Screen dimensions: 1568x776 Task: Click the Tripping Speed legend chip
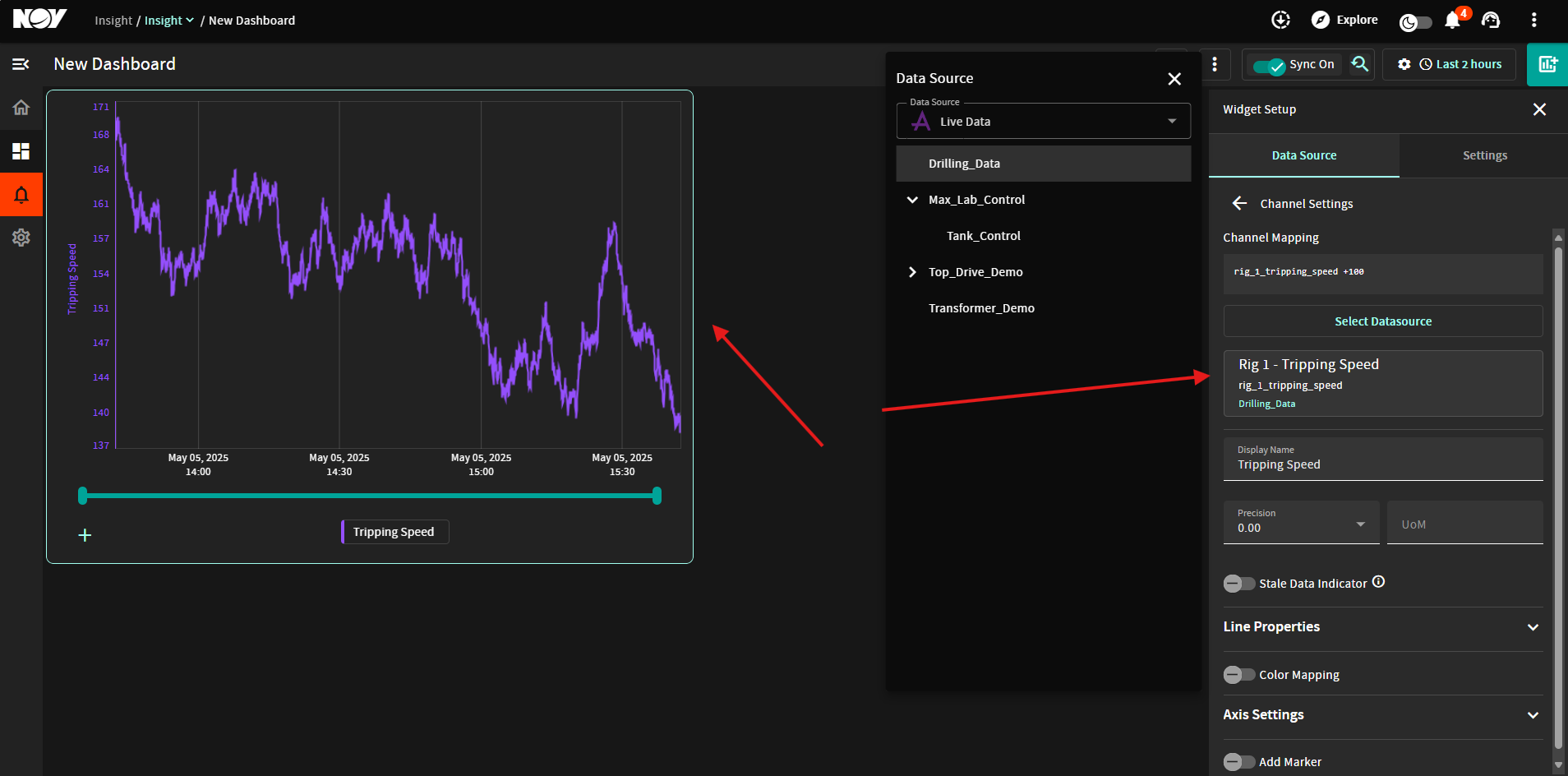pyautogui.click(x=394, y=532)
